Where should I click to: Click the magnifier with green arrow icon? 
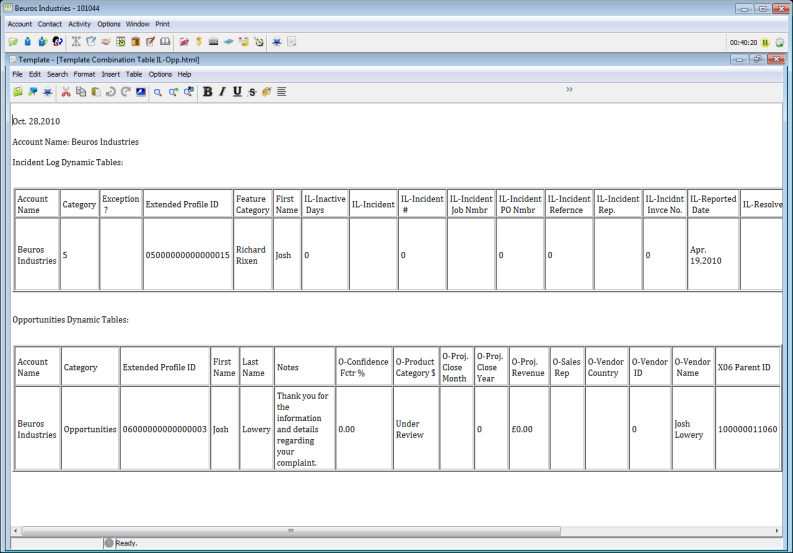[x=173, y=92]
